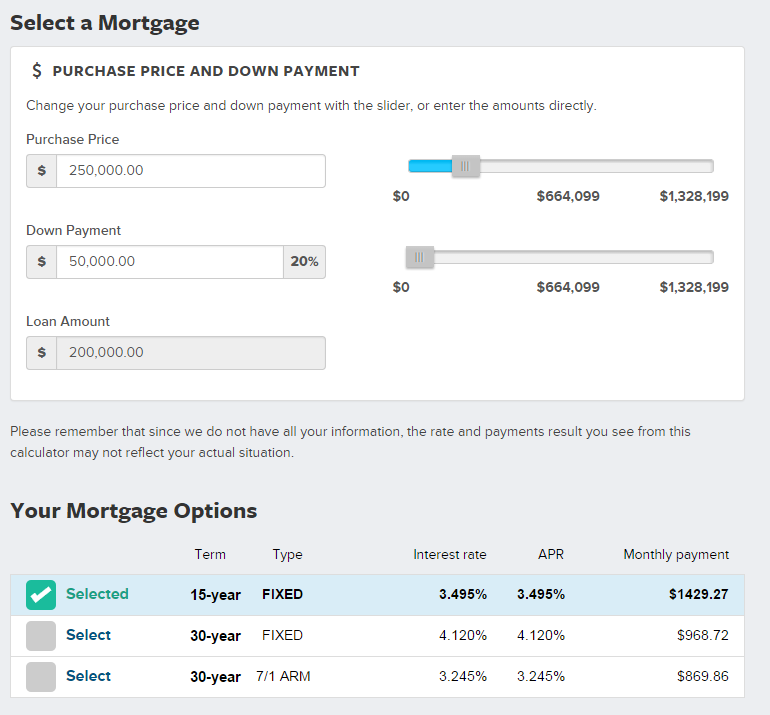This screenshot has height=715, width=770.
Task: Click the Down Payment amount field
Action: (x=170, y=262)
